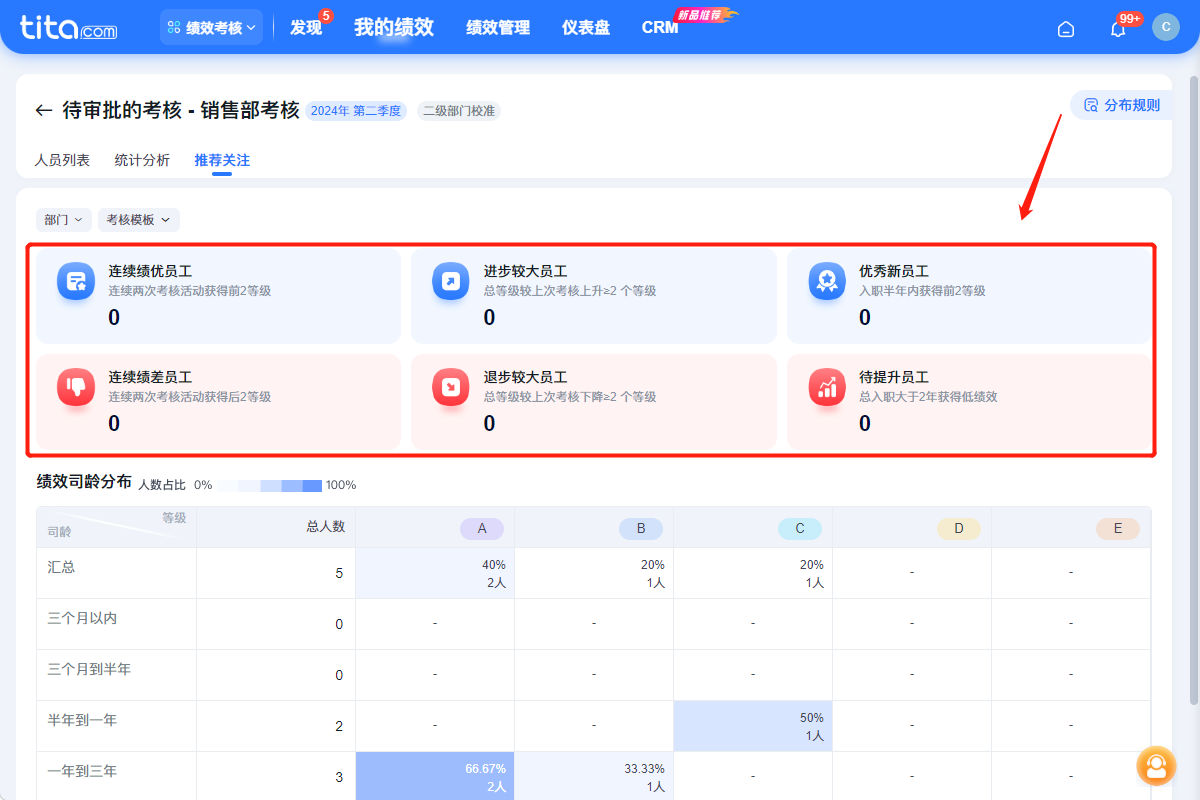The width and height of the screenshot is (1200, 800).
Task: Click the 进步较大员工 arrow icon
Action: coord(451,281)
